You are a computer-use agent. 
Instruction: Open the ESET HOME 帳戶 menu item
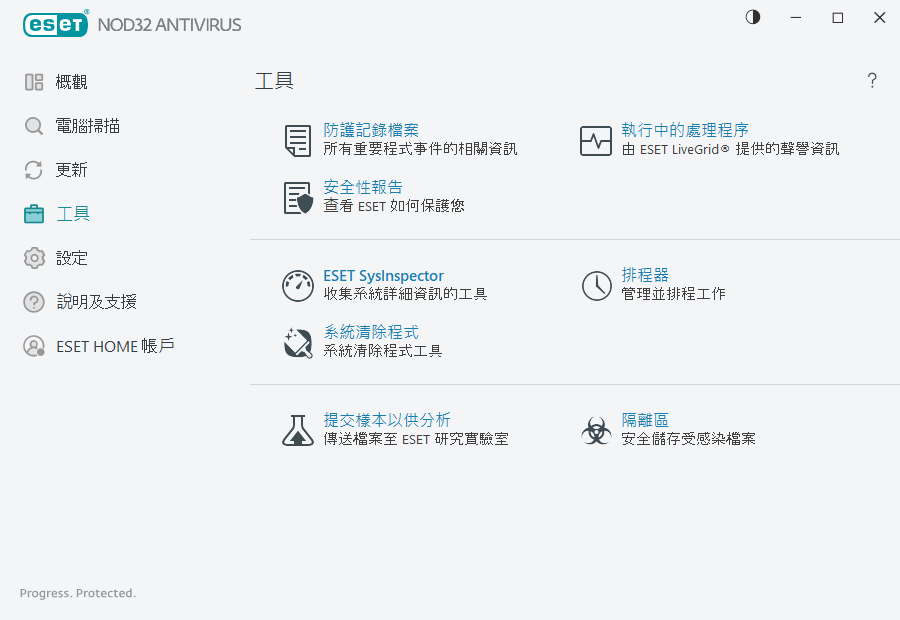115,346
